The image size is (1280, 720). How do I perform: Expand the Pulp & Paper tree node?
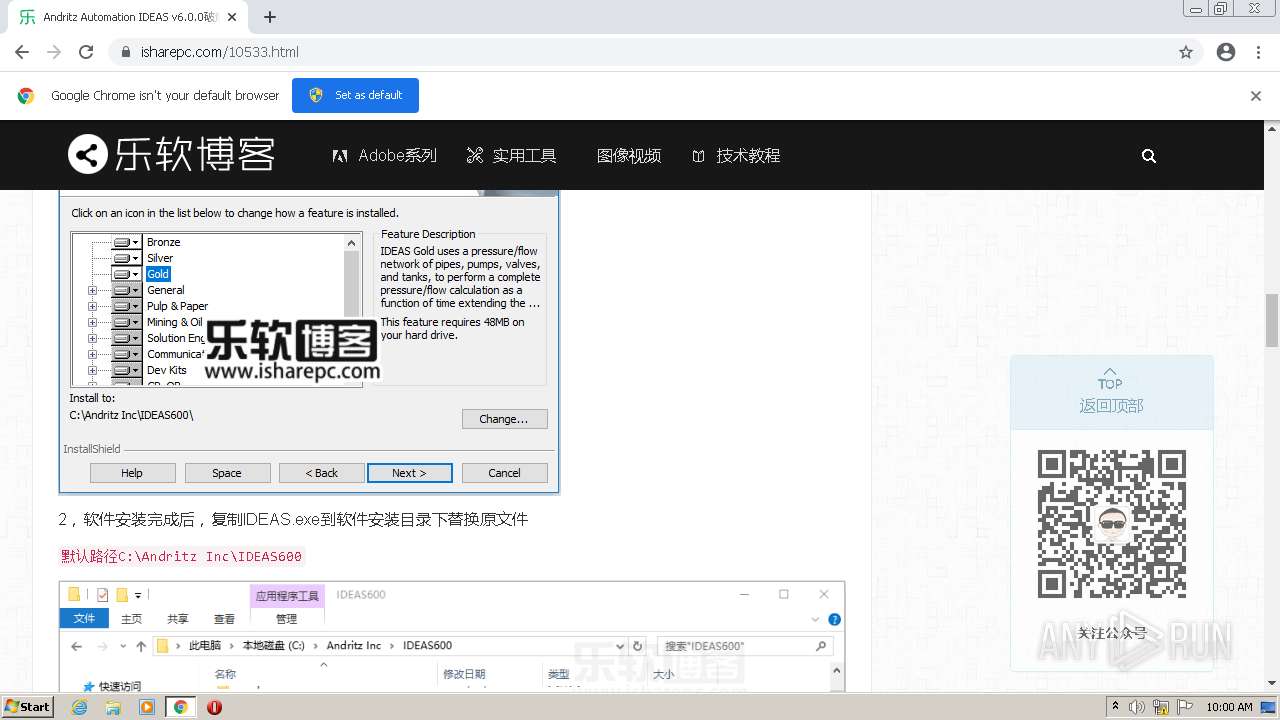coord(92,306)
